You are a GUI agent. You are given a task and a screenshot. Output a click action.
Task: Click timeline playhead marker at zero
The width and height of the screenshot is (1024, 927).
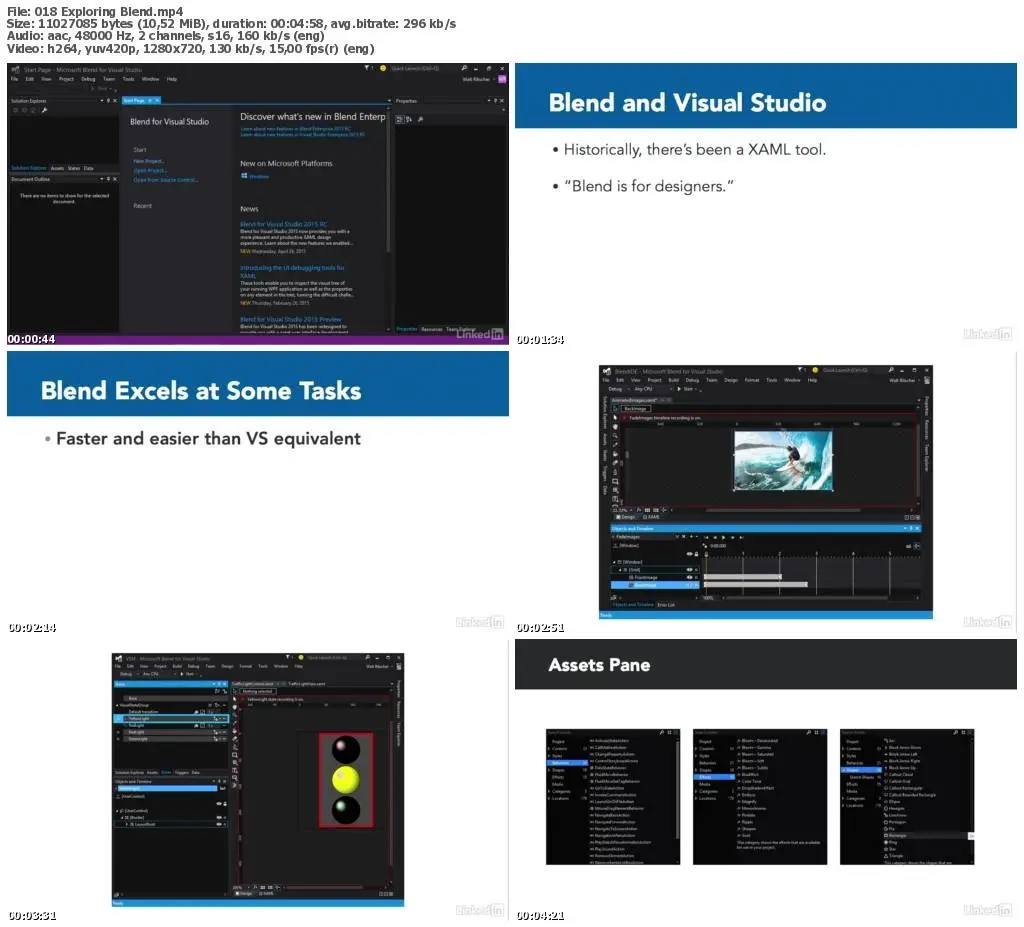tap(706, 554)
